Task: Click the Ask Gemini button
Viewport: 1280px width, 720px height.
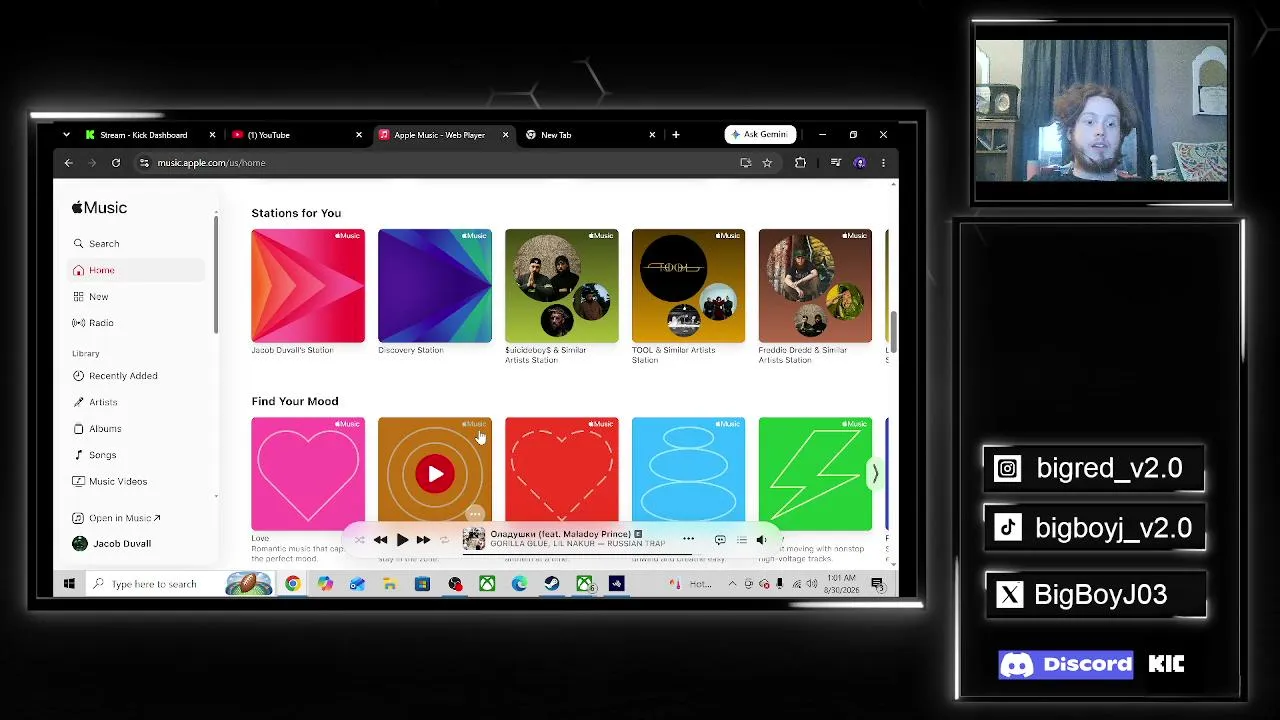Action: [760, 134]
